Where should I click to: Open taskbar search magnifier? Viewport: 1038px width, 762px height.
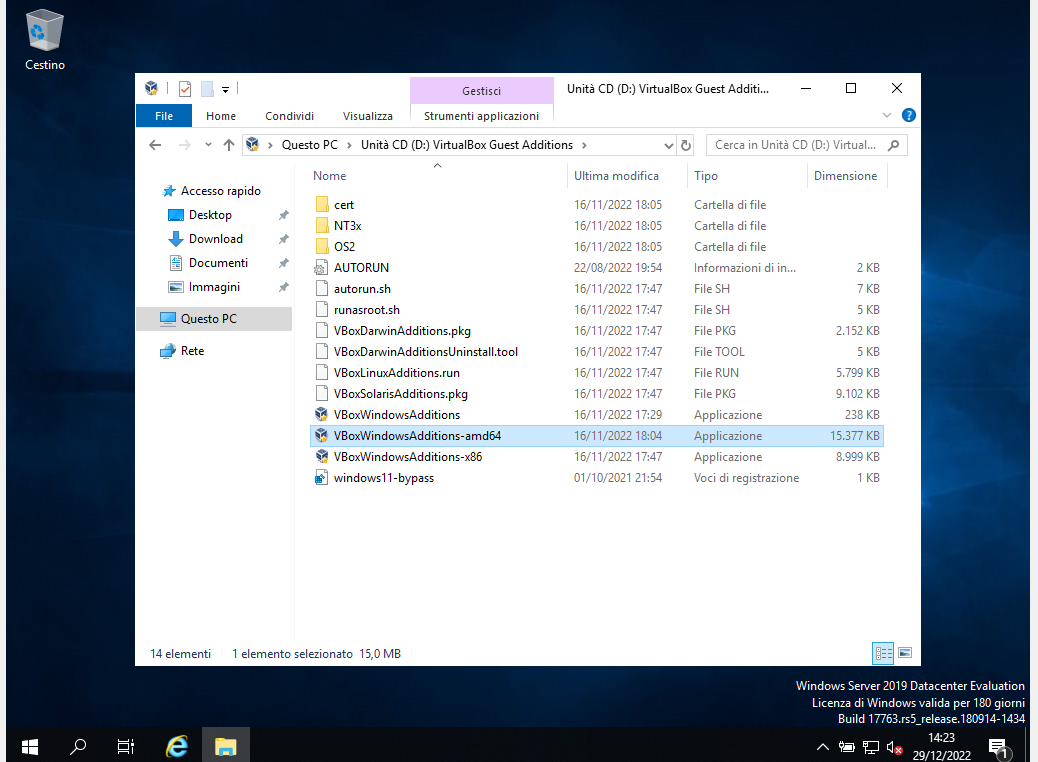pyautogui.click(x=78, y=747)
